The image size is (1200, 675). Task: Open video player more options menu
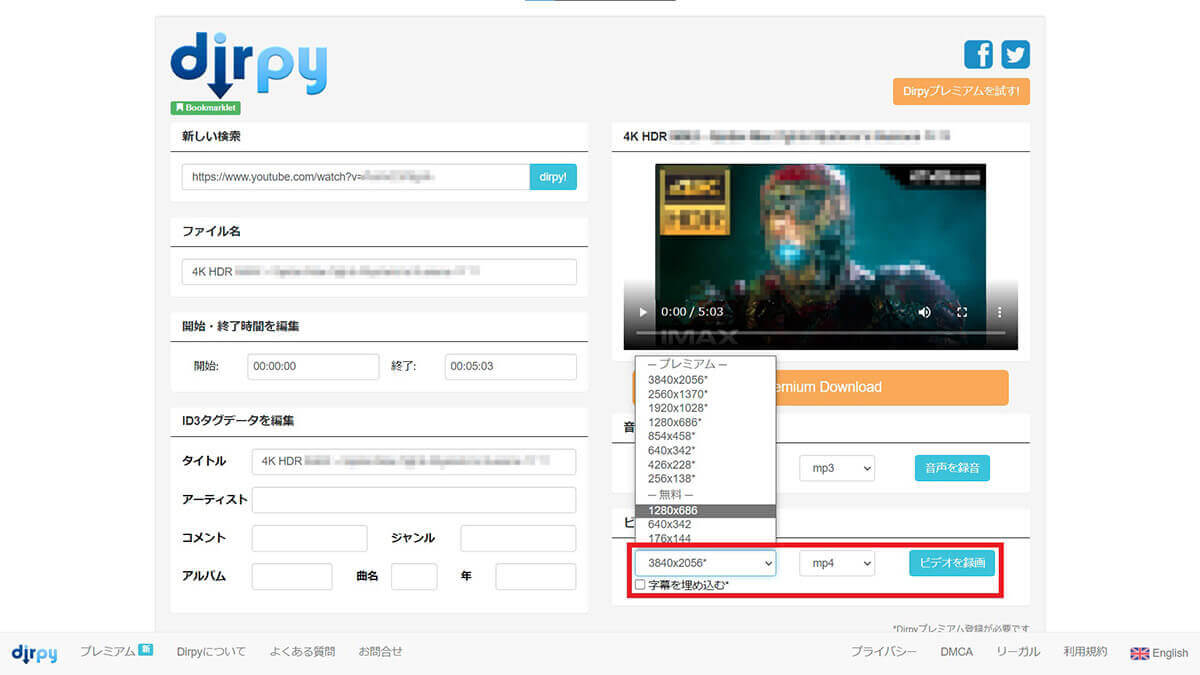click(999, 312)
